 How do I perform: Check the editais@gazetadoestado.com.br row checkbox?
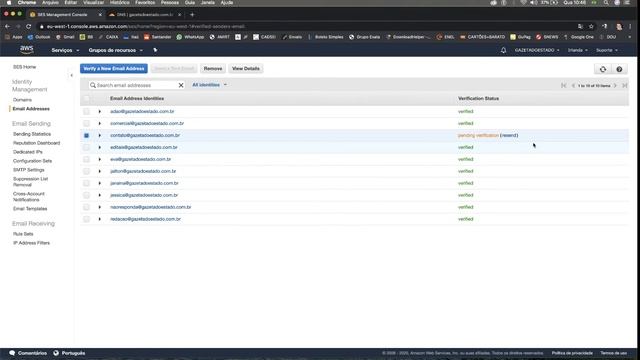click(87, 147)
